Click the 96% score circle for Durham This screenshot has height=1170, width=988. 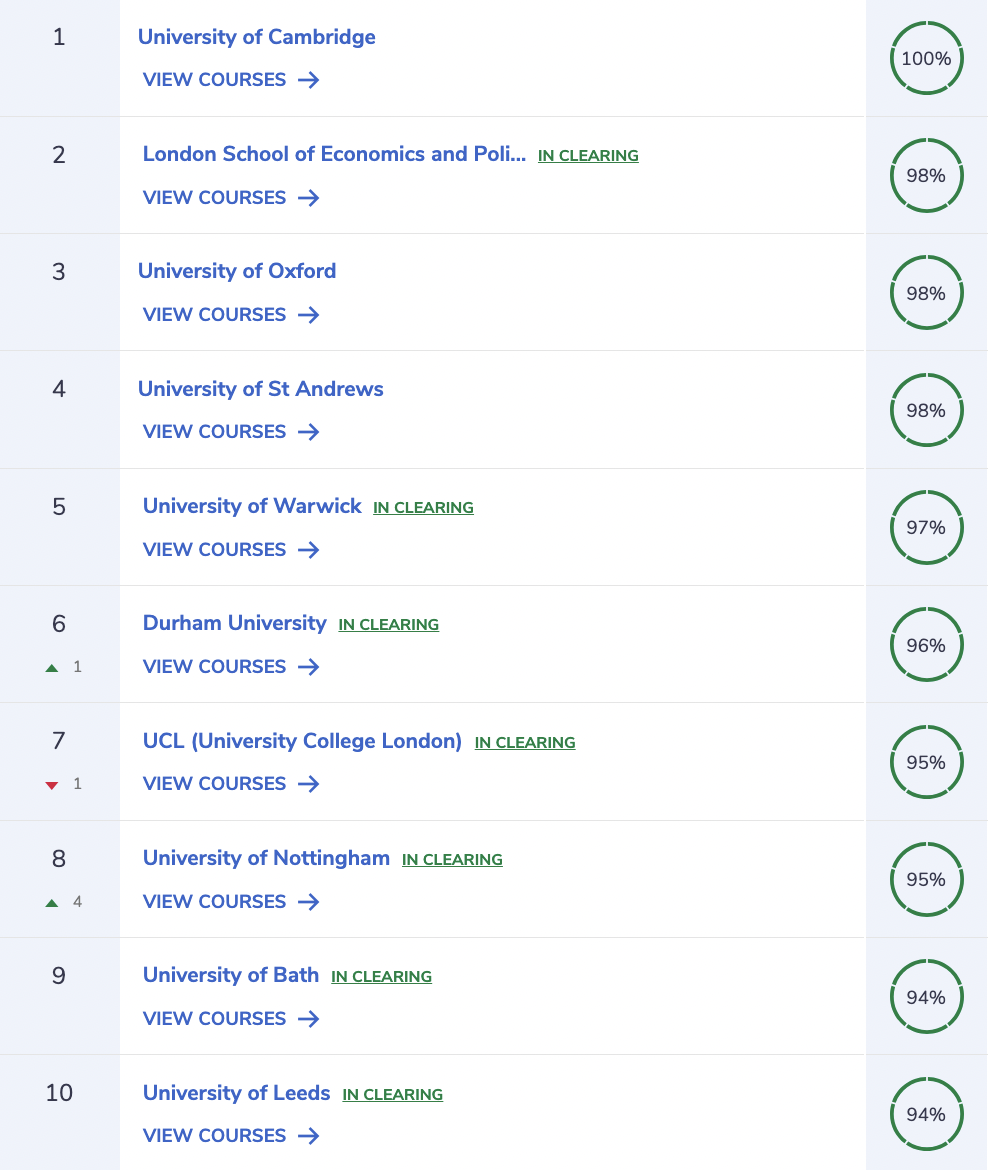(927, 645)
